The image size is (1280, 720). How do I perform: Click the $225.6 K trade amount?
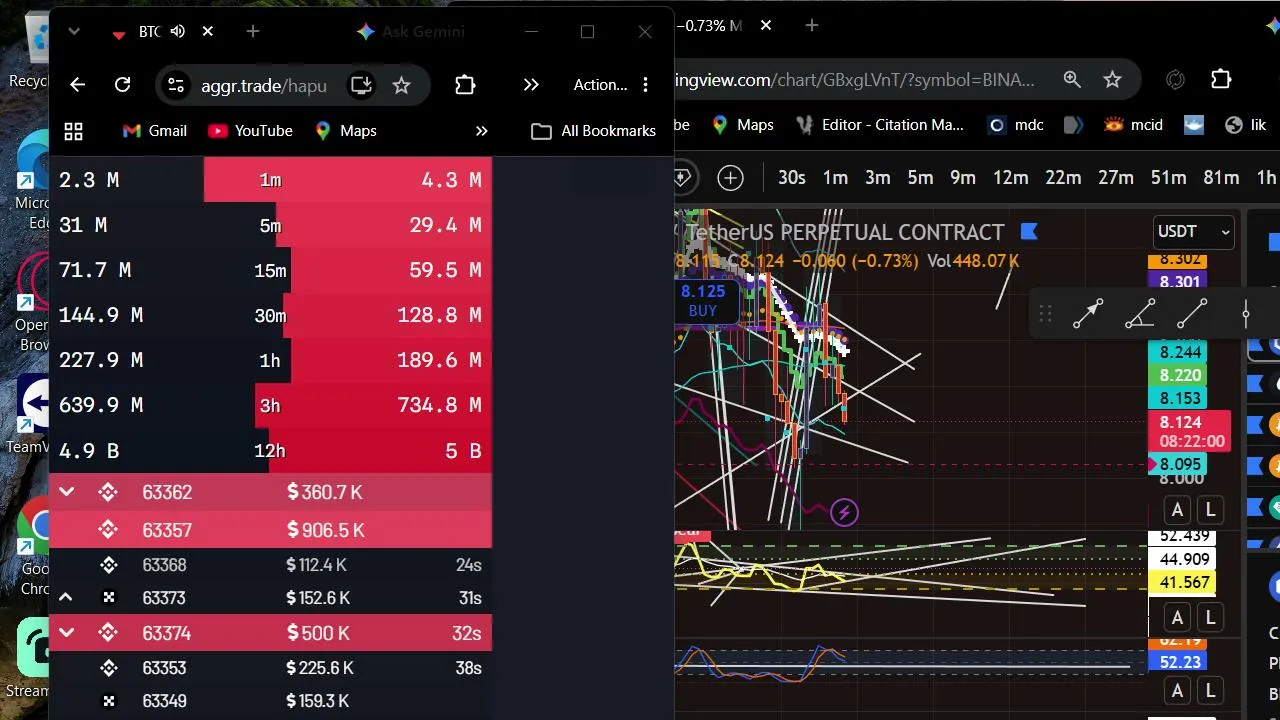[x=318, y=668]
